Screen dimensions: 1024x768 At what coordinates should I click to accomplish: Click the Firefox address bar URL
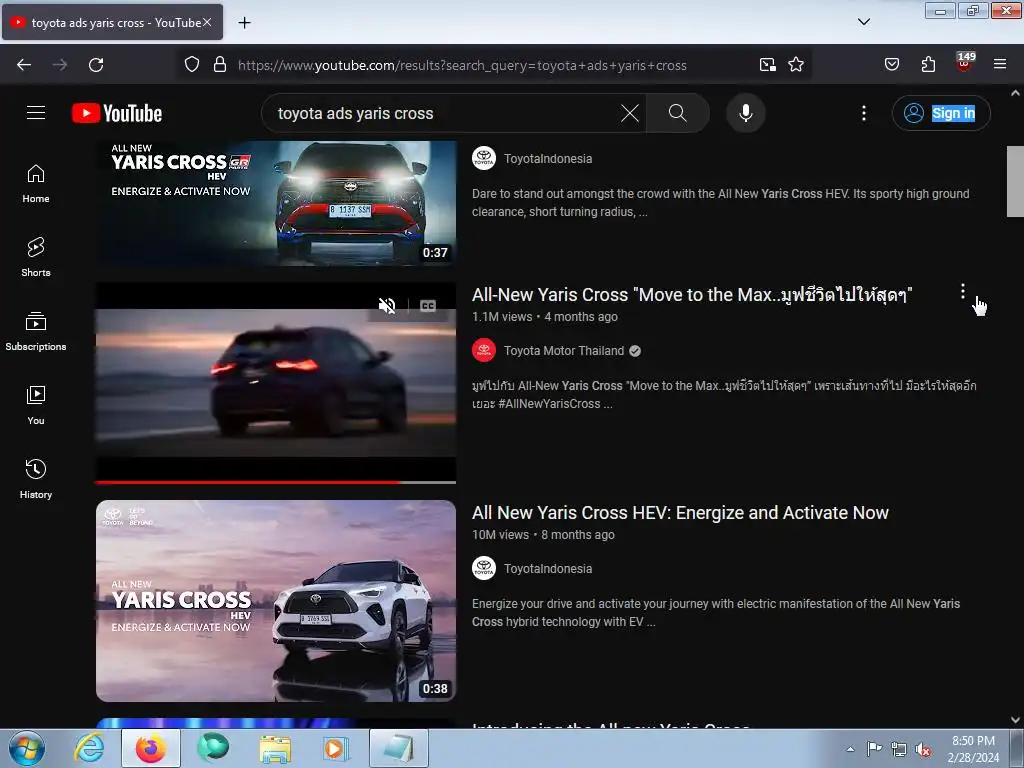(x=462, y=65)
